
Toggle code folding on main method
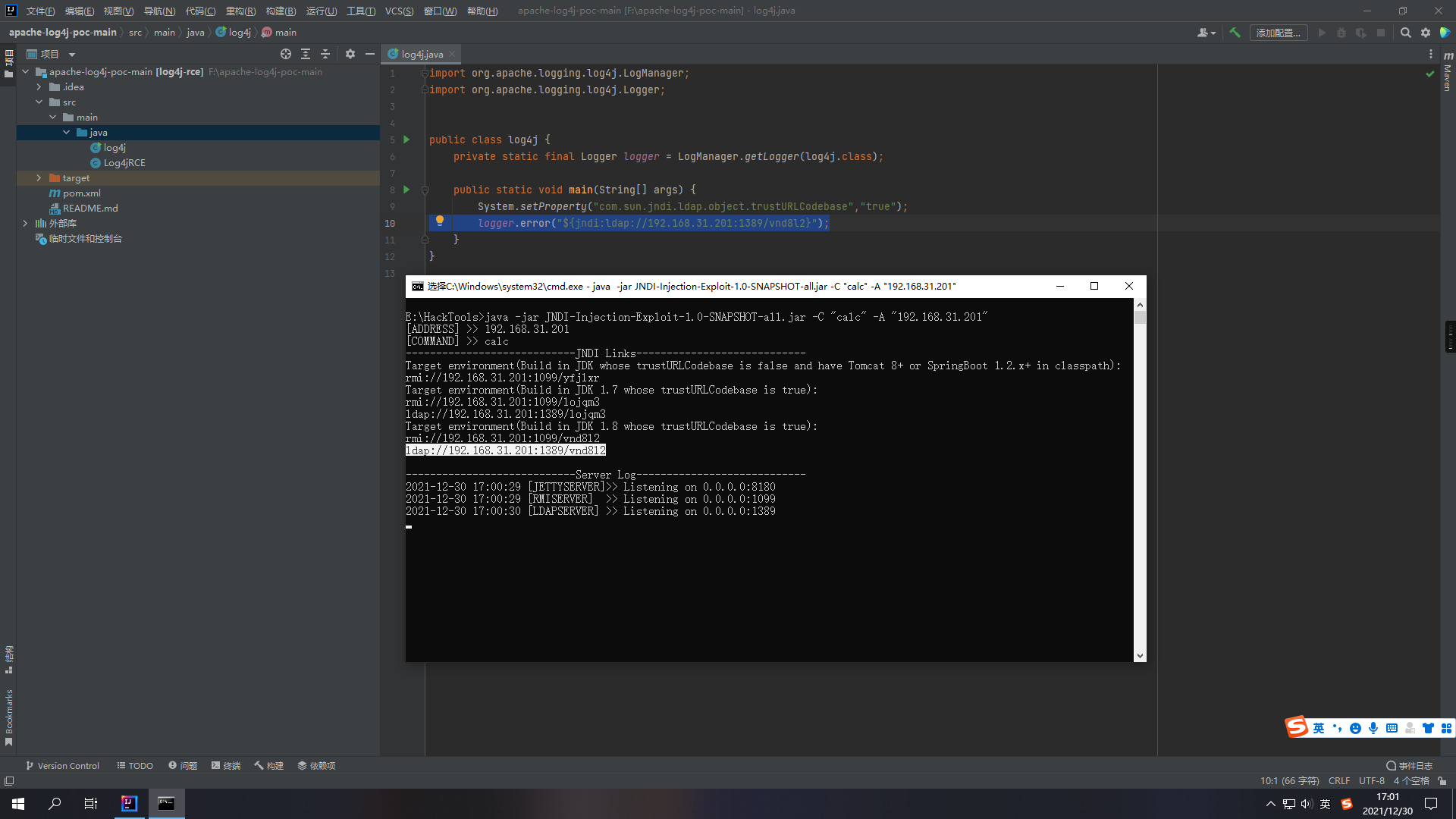pyautogui.click(x=425, y=190)
